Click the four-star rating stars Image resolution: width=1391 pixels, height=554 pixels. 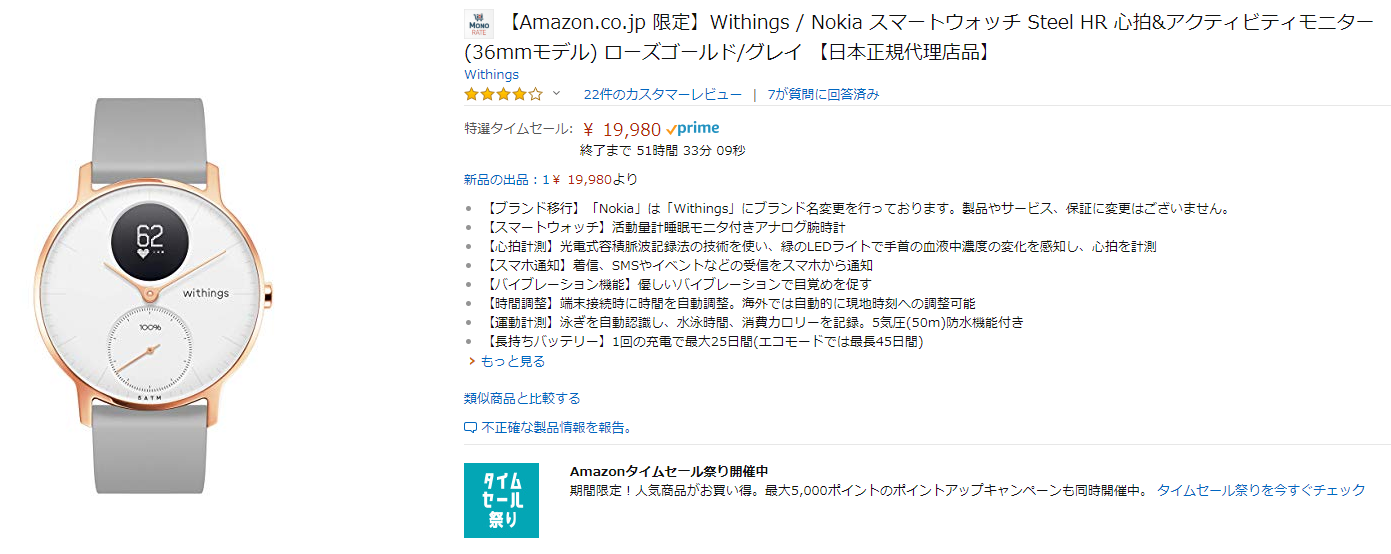[503, 95]
